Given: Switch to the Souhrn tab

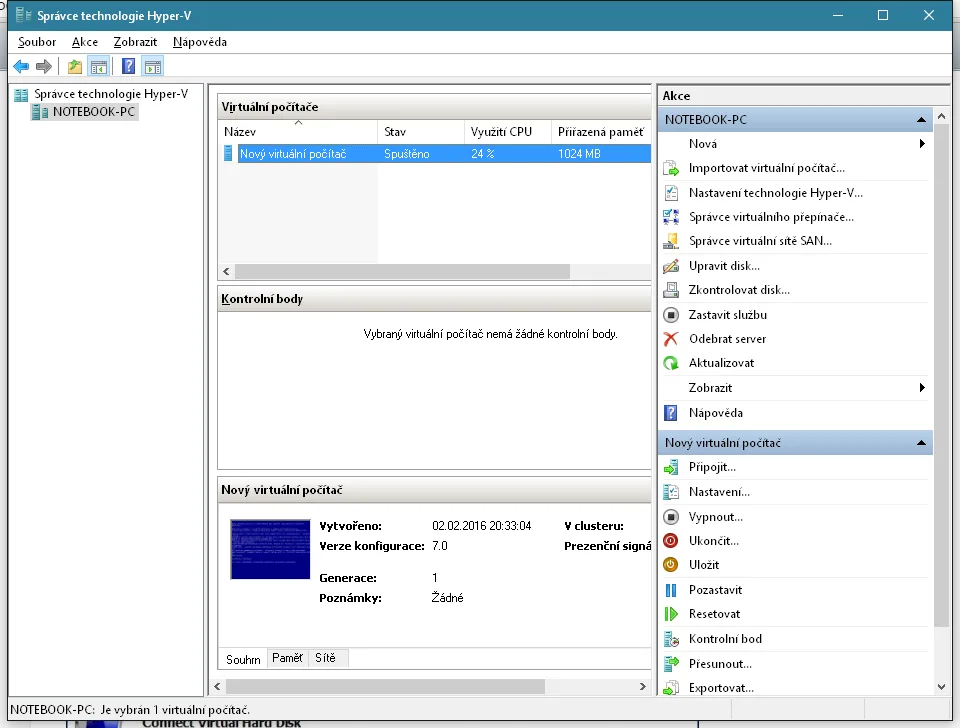Looking at the screenshot, I should (x=243, y=659).
